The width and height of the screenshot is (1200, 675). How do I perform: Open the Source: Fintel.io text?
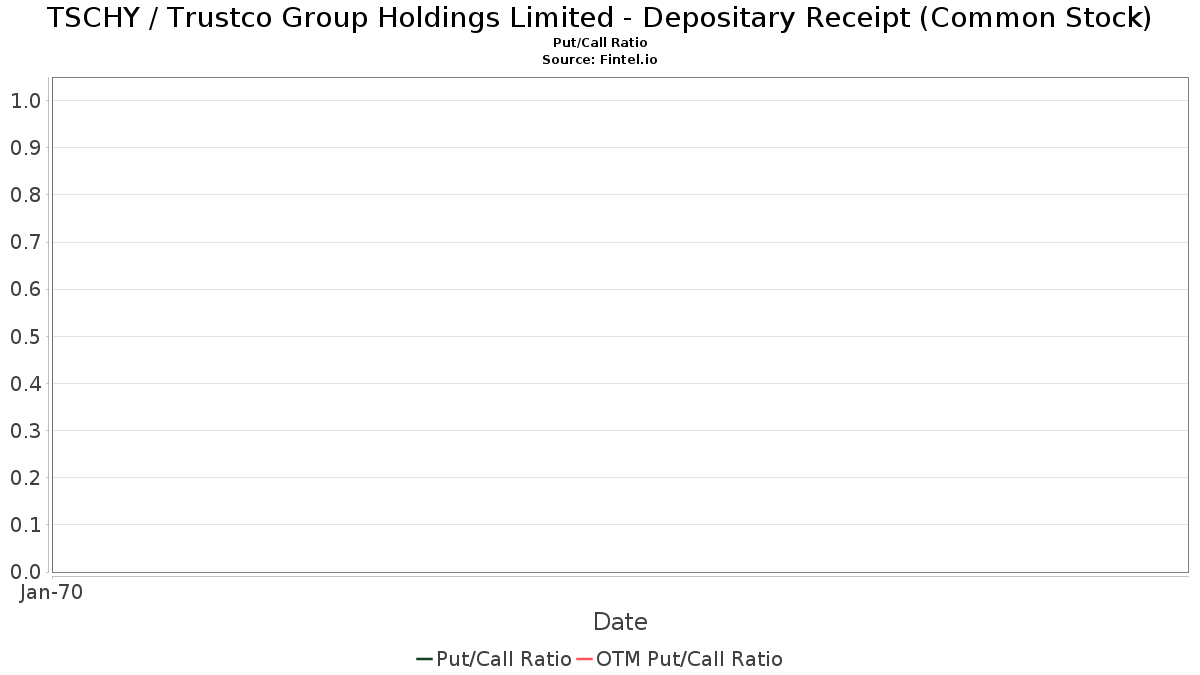[x=600, y=60]
